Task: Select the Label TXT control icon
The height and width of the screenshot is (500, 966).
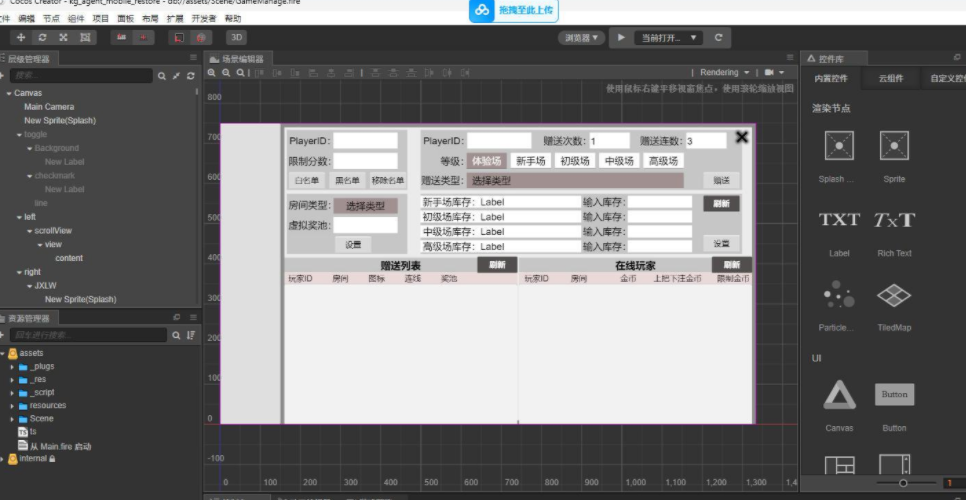Action: tap(838, 220)
